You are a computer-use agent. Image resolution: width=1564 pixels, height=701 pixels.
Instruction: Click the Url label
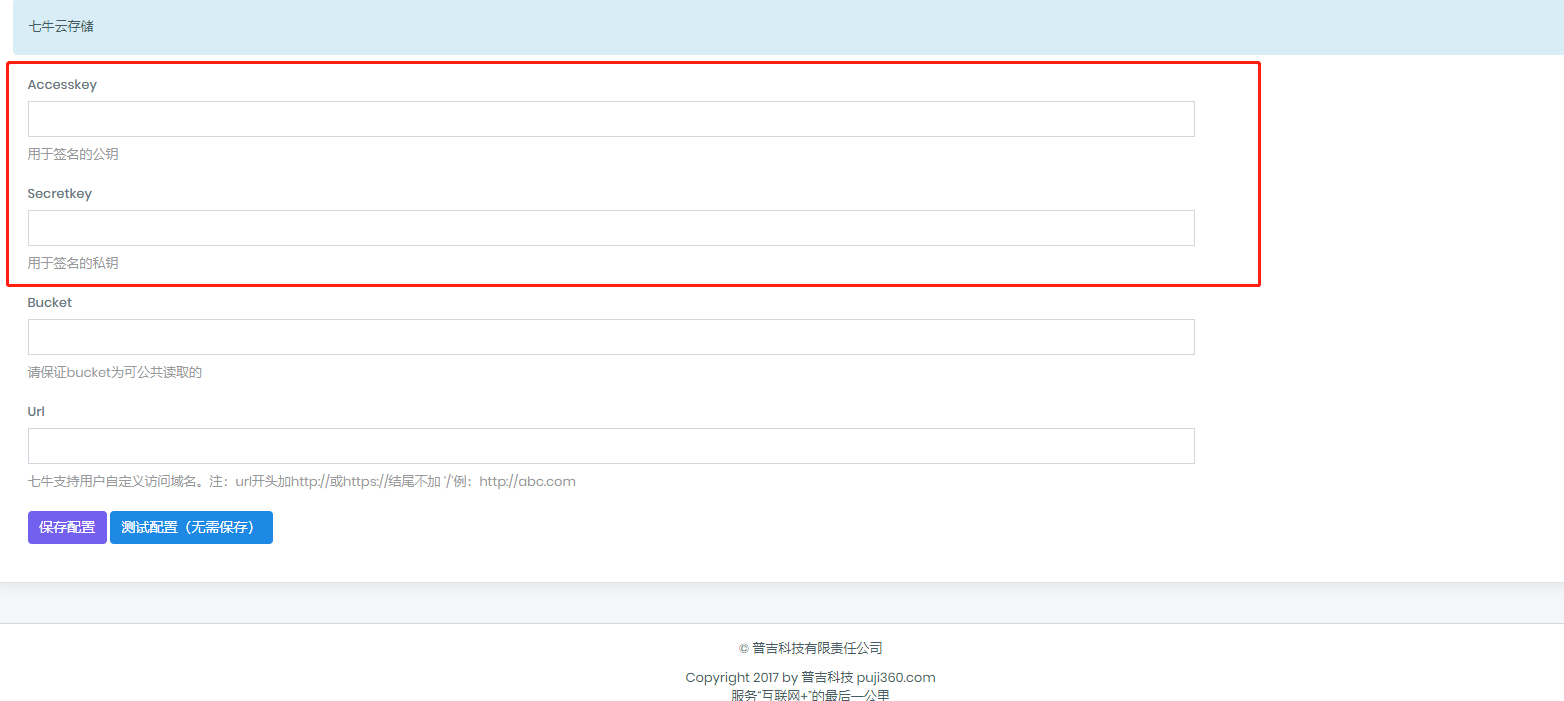36,412
